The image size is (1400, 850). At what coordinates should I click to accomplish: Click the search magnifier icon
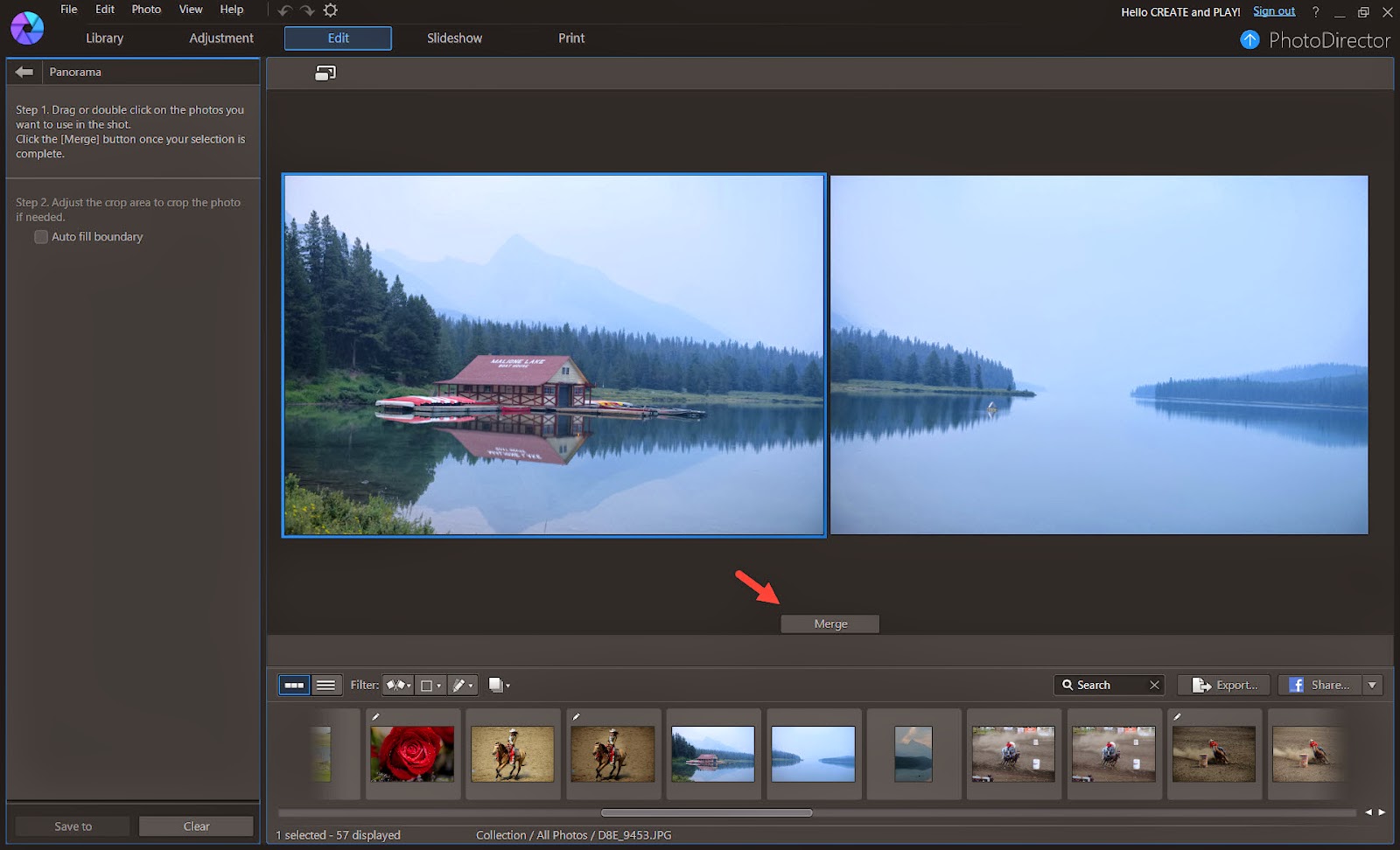tap(1068, 685)
